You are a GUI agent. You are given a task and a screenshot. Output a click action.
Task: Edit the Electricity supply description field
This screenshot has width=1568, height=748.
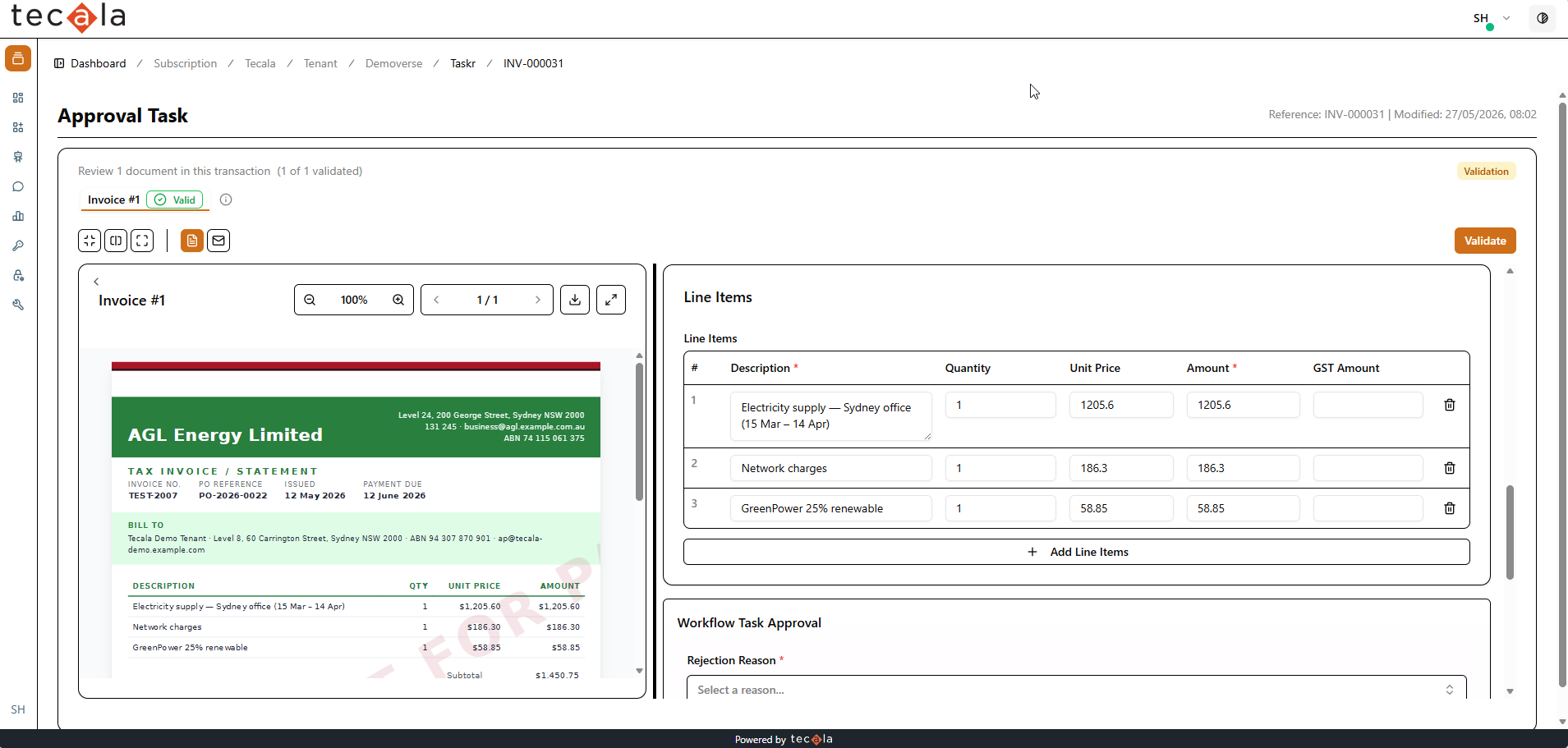coord(830,415)
